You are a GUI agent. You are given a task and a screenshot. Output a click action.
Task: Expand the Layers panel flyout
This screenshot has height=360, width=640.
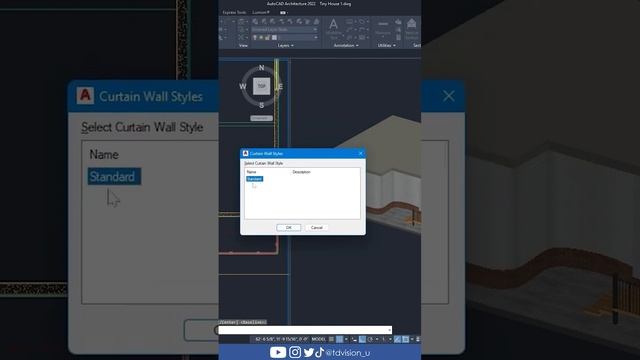285,45
